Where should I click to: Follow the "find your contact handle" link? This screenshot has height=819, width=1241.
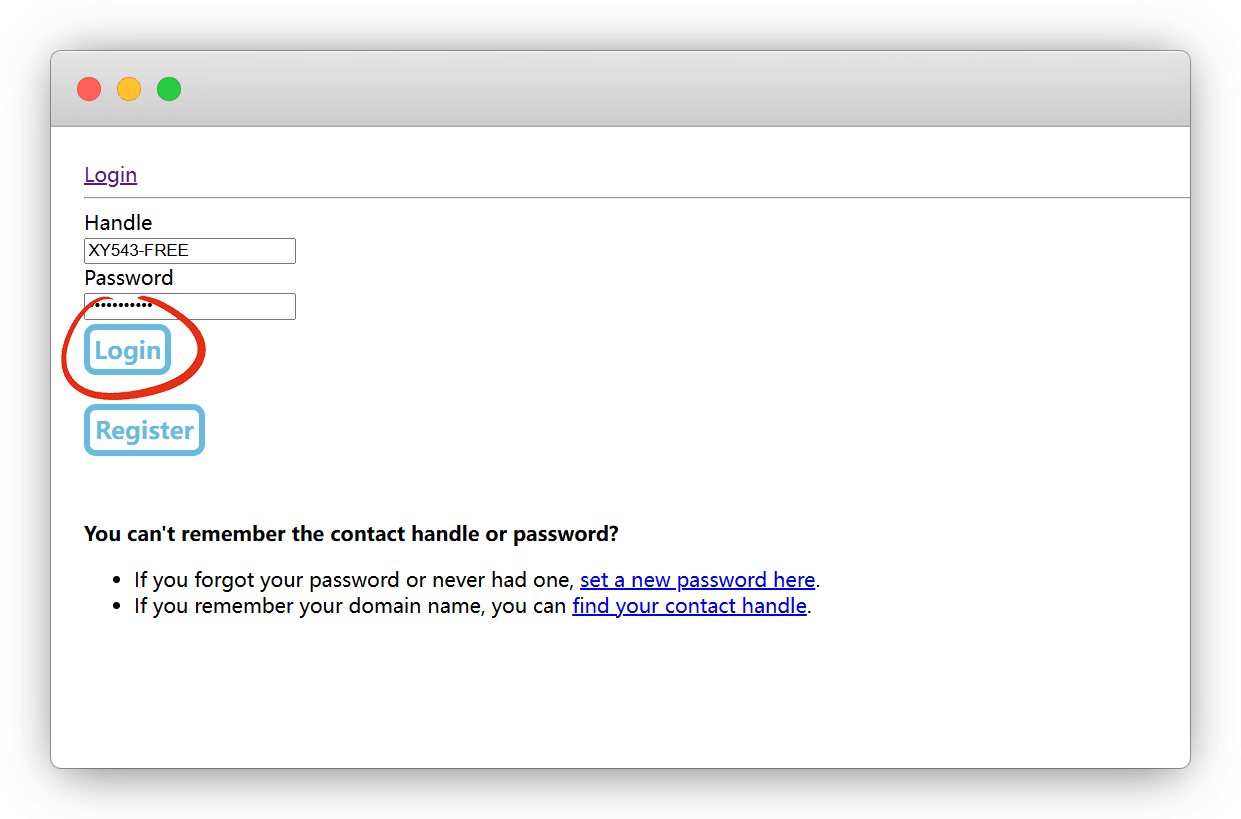[689, 606]
